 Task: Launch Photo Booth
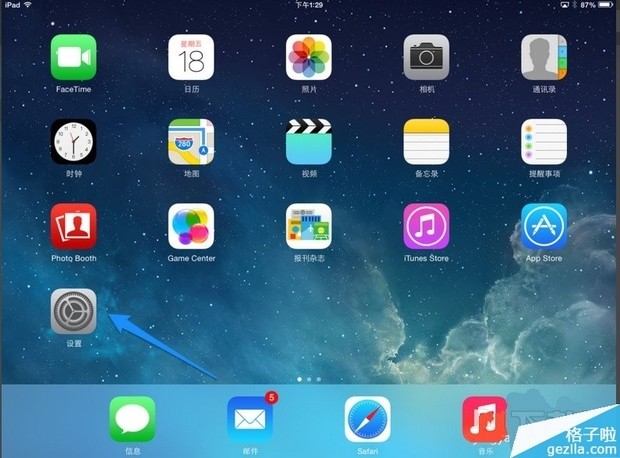point(74,226)
